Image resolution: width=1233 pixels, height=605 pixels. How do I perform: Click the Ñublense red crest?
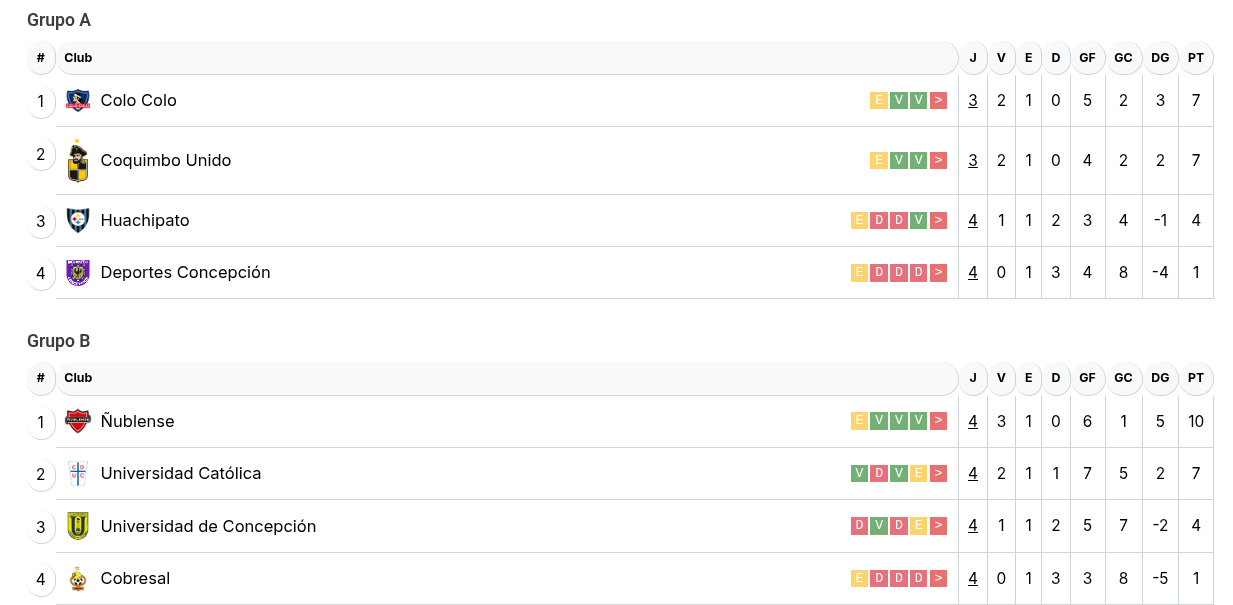(x=78, y=421)
